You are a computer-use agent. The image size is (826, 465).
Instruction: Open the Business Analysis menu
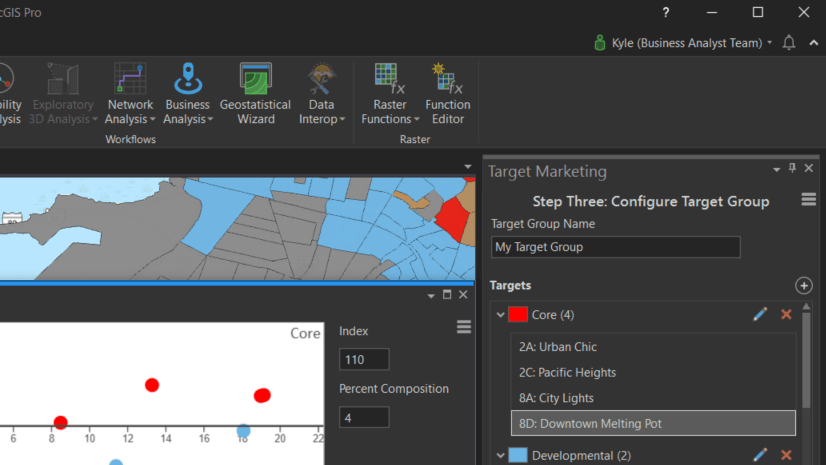click(x=188, y=94)
